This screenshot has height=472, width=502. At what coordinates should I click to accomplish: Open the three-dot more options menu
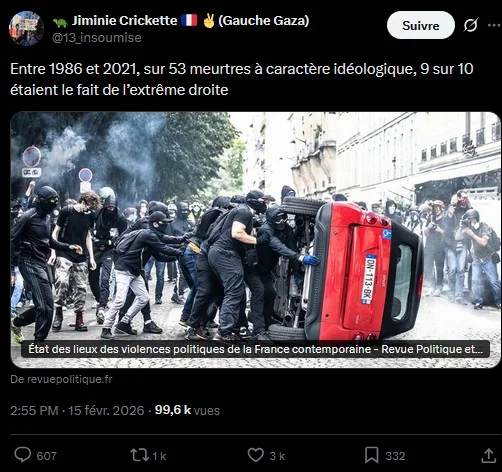coord(495,25)
